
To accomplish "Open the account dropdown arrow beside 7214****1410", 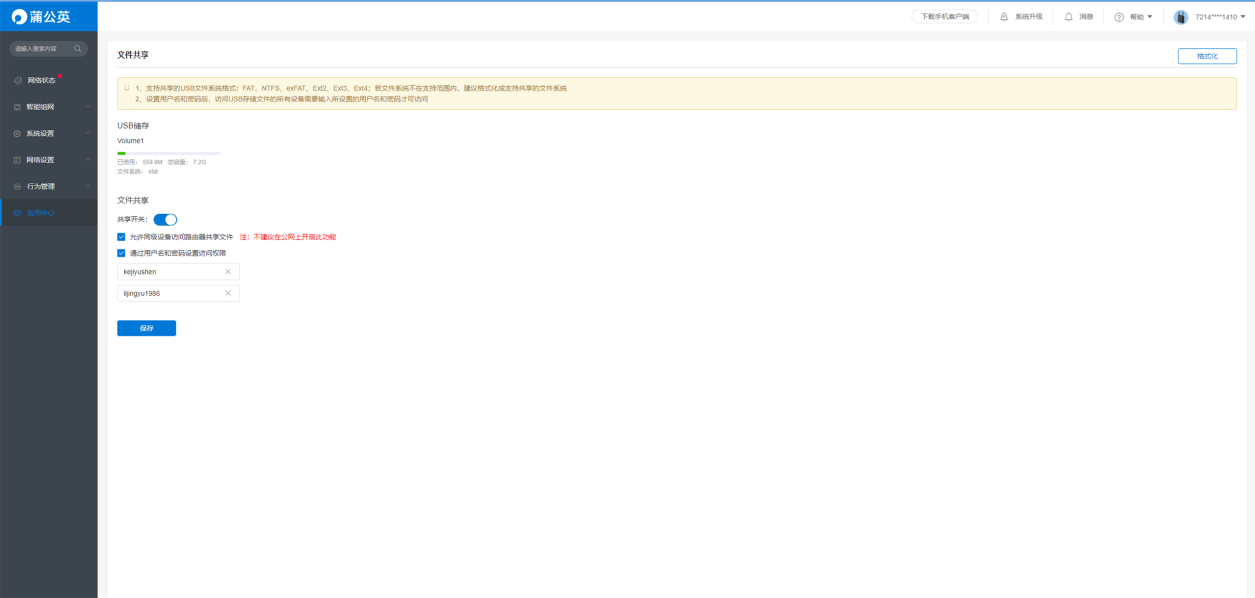I will [x=1243, y=17].
